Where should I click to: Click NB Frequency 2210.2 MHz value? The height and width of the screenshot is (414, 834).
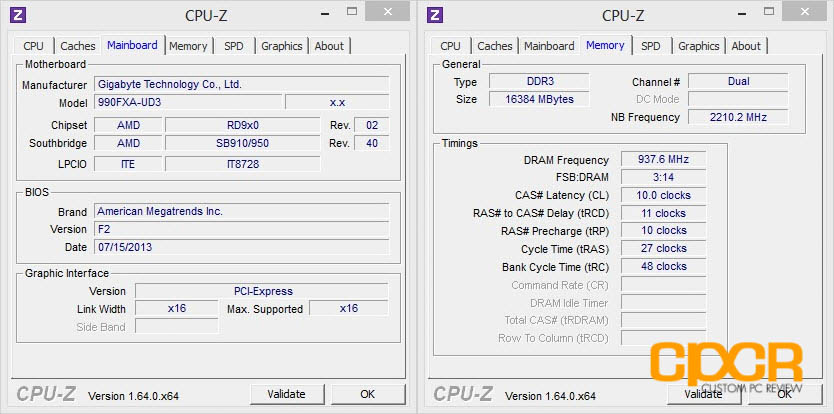point(738,117)
